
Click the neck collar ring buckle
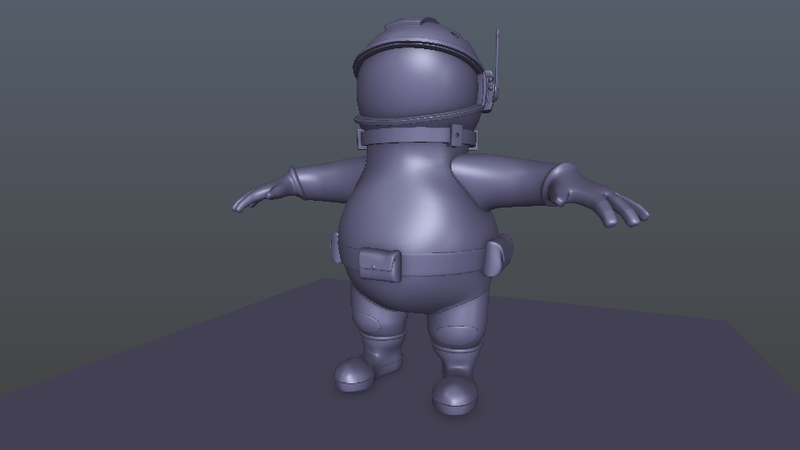457,135
